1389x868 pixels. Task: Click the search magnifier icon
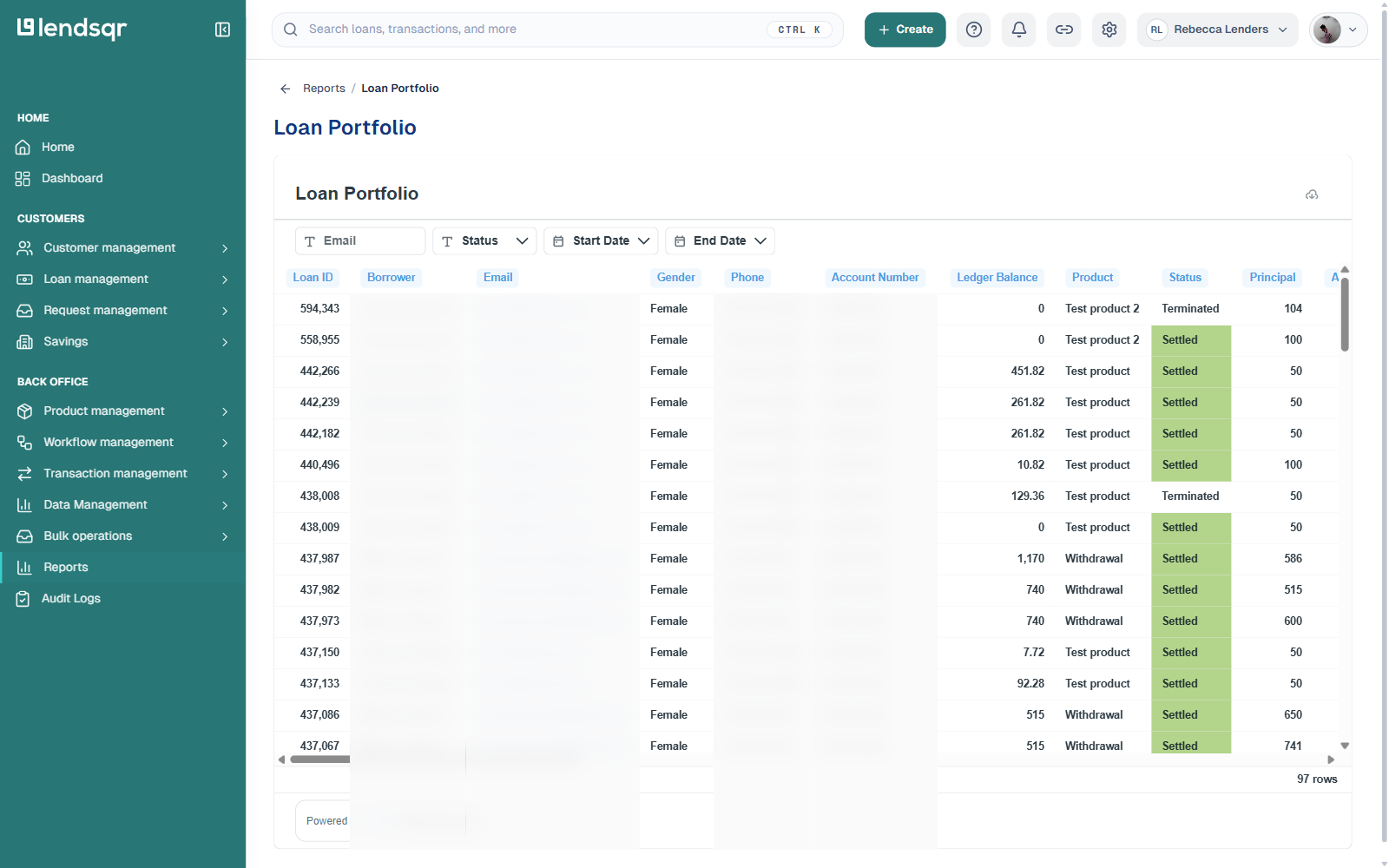(291, 30)
